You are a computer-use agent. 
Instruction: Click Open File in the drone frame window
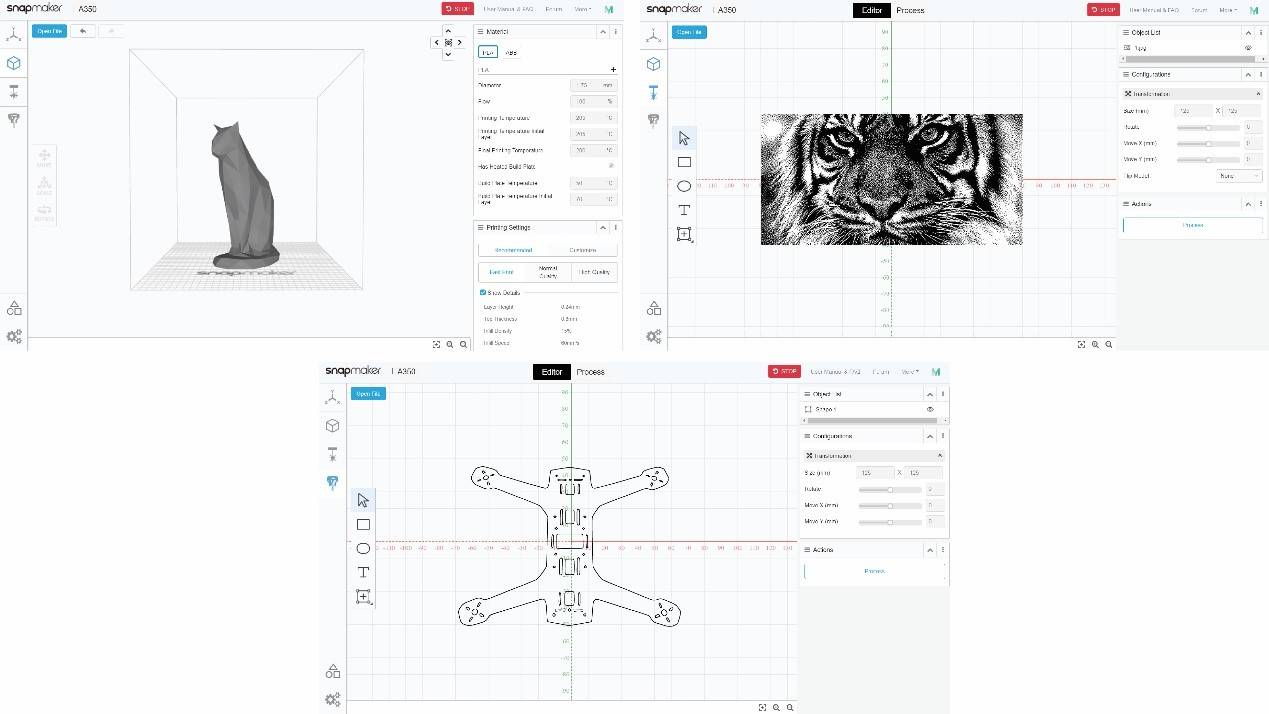coord(368,393)
